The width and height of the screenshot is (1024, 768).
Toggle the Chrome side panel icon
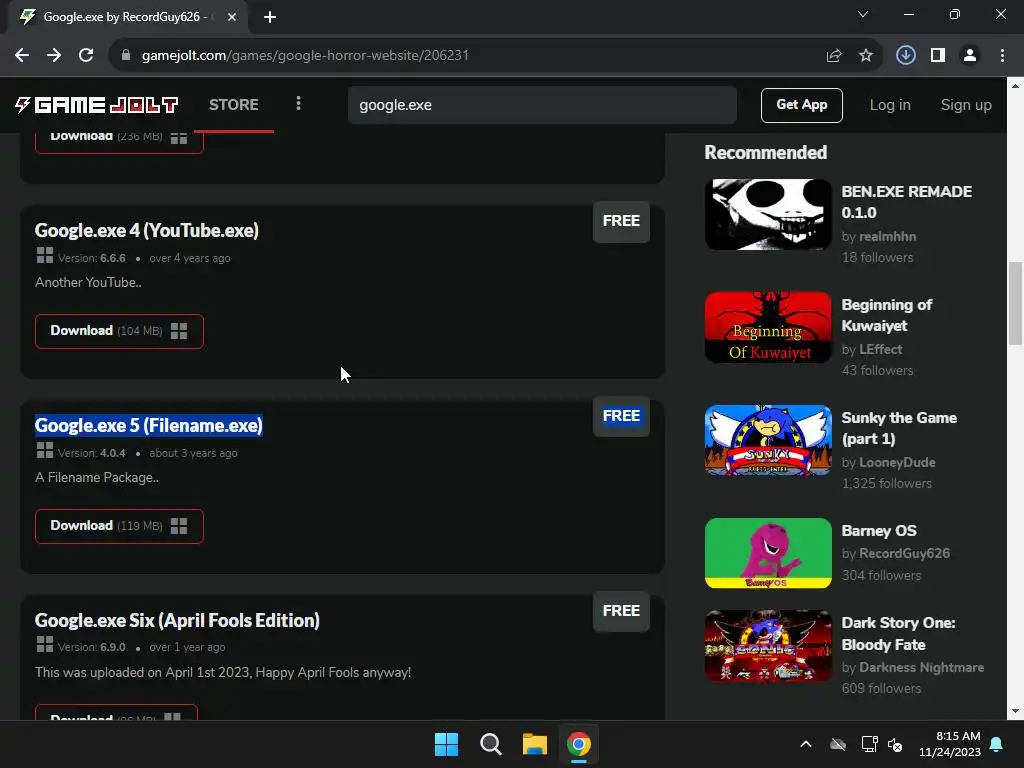point(938,56)
